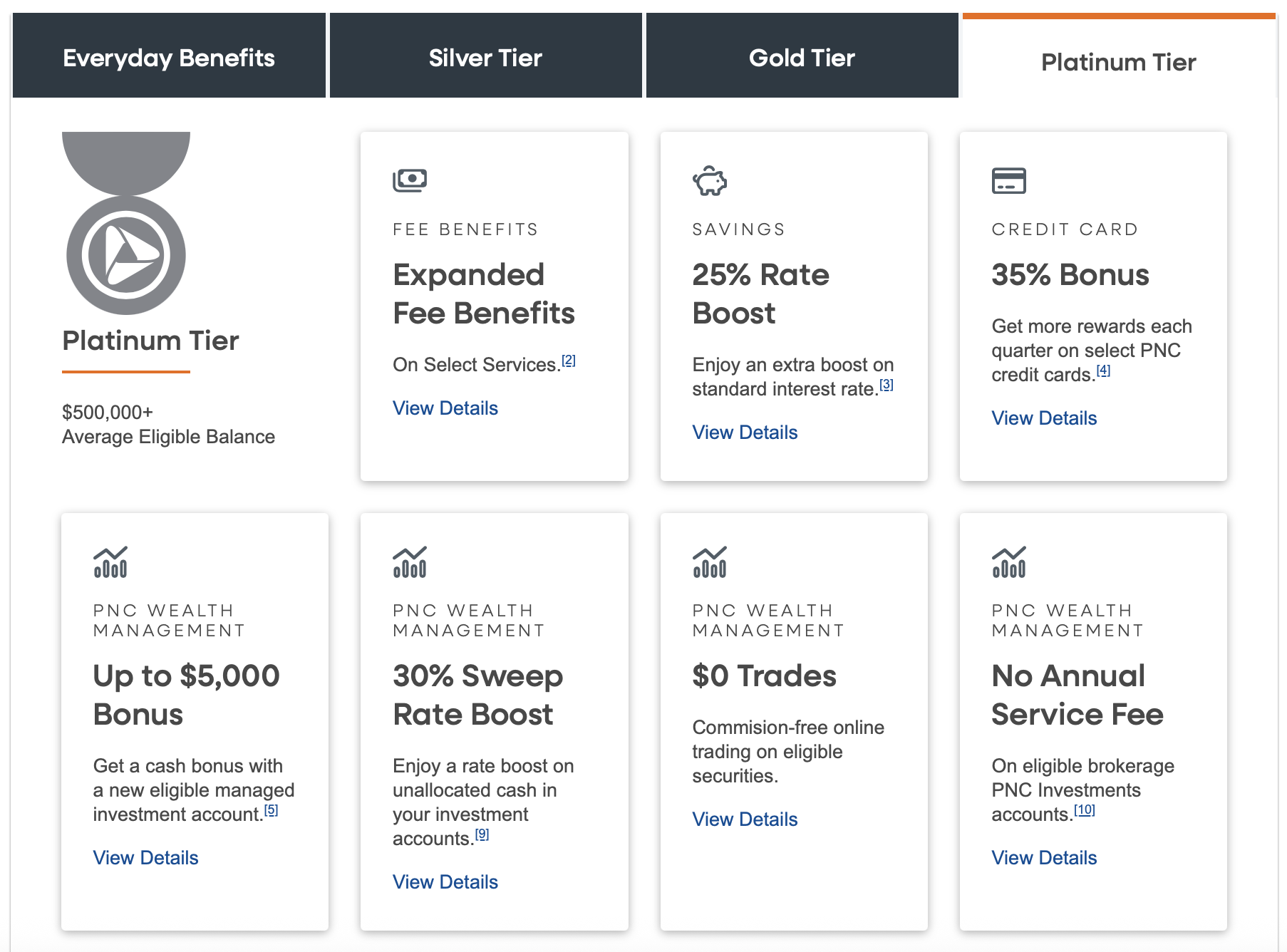Screen dimensions: 1287x952
Task: Click the money icon above Fee Benefits
Action: tap(410, 180)
